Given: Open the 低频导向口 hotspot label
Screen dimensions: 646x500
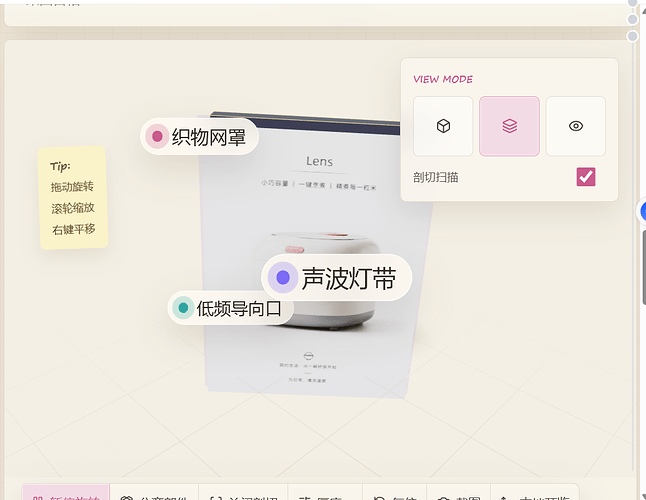Looking at the screenshot, I should click(231, 308).
